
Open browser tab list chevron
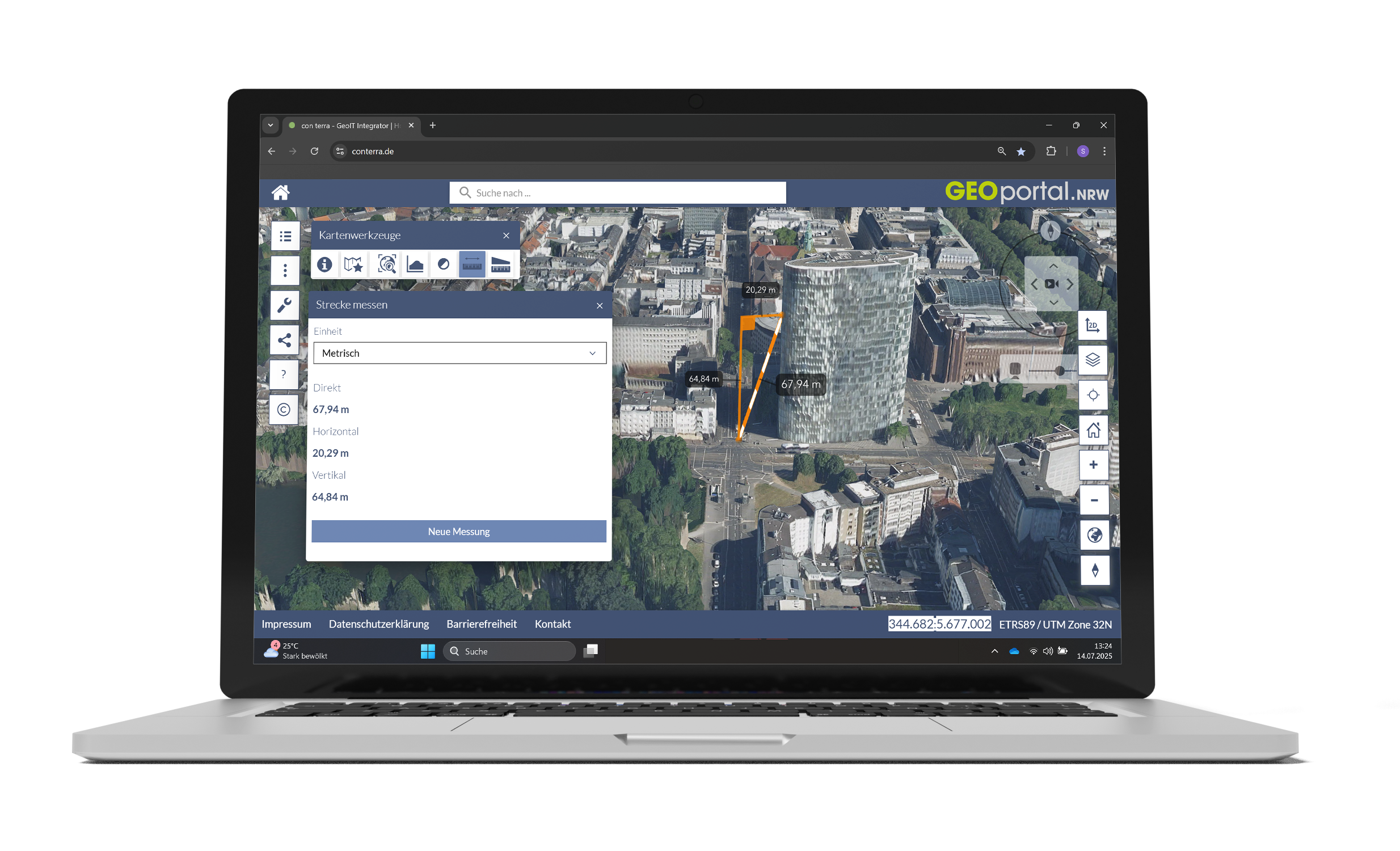[271, 125]
